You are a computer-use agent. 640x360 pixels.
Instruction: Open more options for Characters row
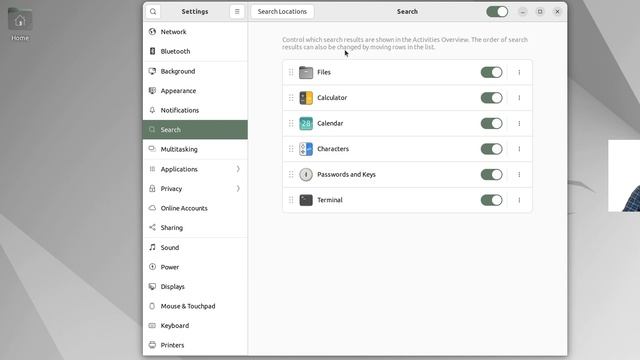point(519,149)
